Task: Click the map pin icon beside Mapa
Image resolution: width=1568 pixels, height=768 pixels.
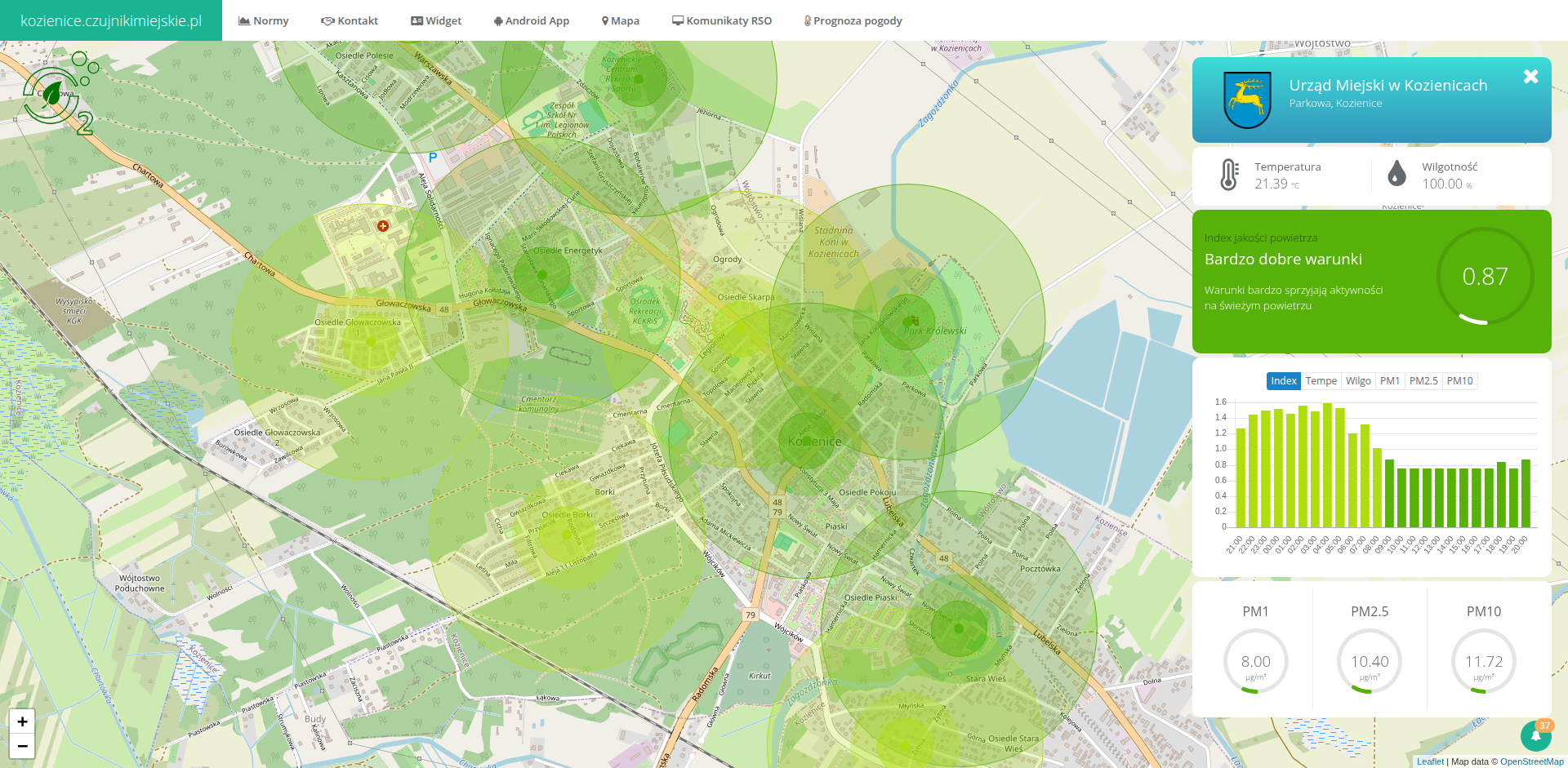Action: coord(605,21)
